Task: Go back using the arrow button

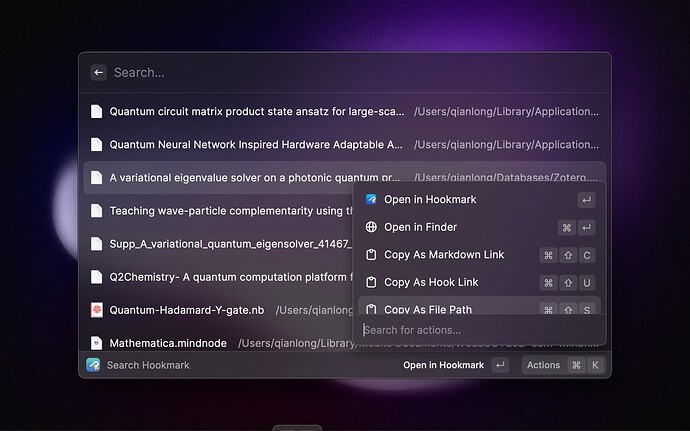Action: [99, 73]
